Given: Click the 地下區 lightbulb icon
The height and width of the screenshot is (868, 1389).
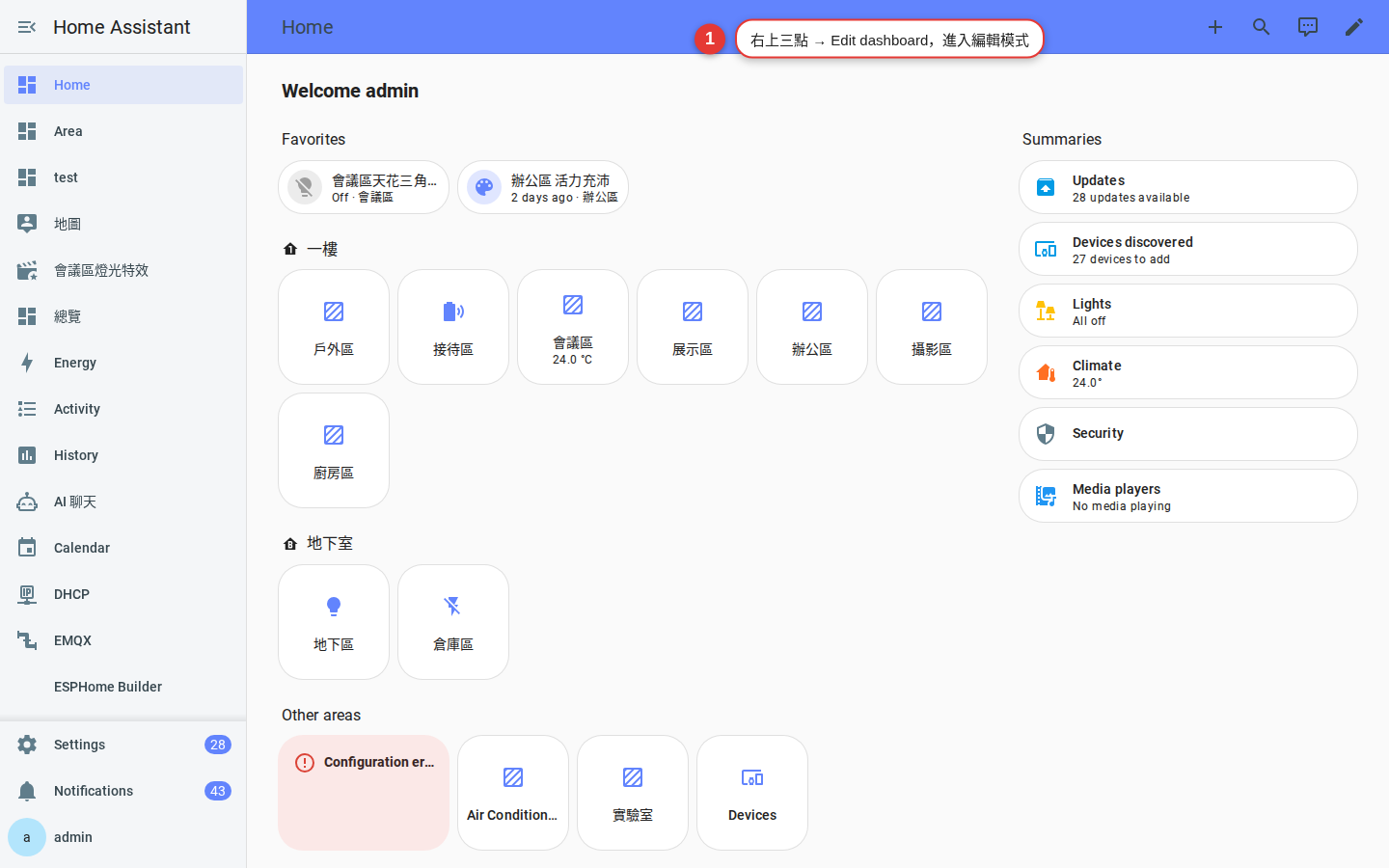Looking at the screenshot, I should (334, 607).
